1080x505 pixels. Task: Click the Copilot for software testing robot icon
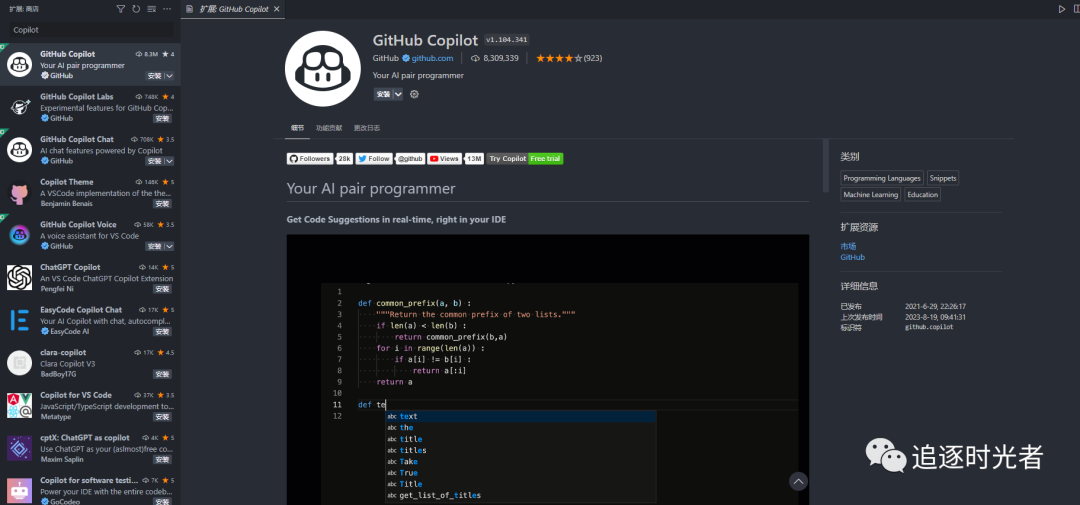(x=19, y=491)
